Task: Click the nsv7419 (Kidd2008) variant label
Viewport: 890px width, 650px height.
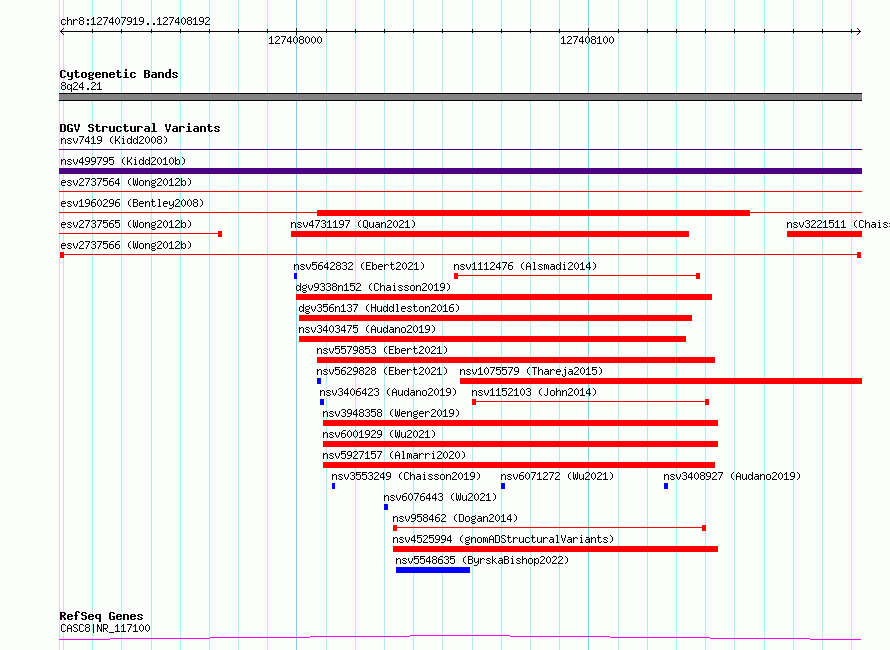Action: coord(114,140)
